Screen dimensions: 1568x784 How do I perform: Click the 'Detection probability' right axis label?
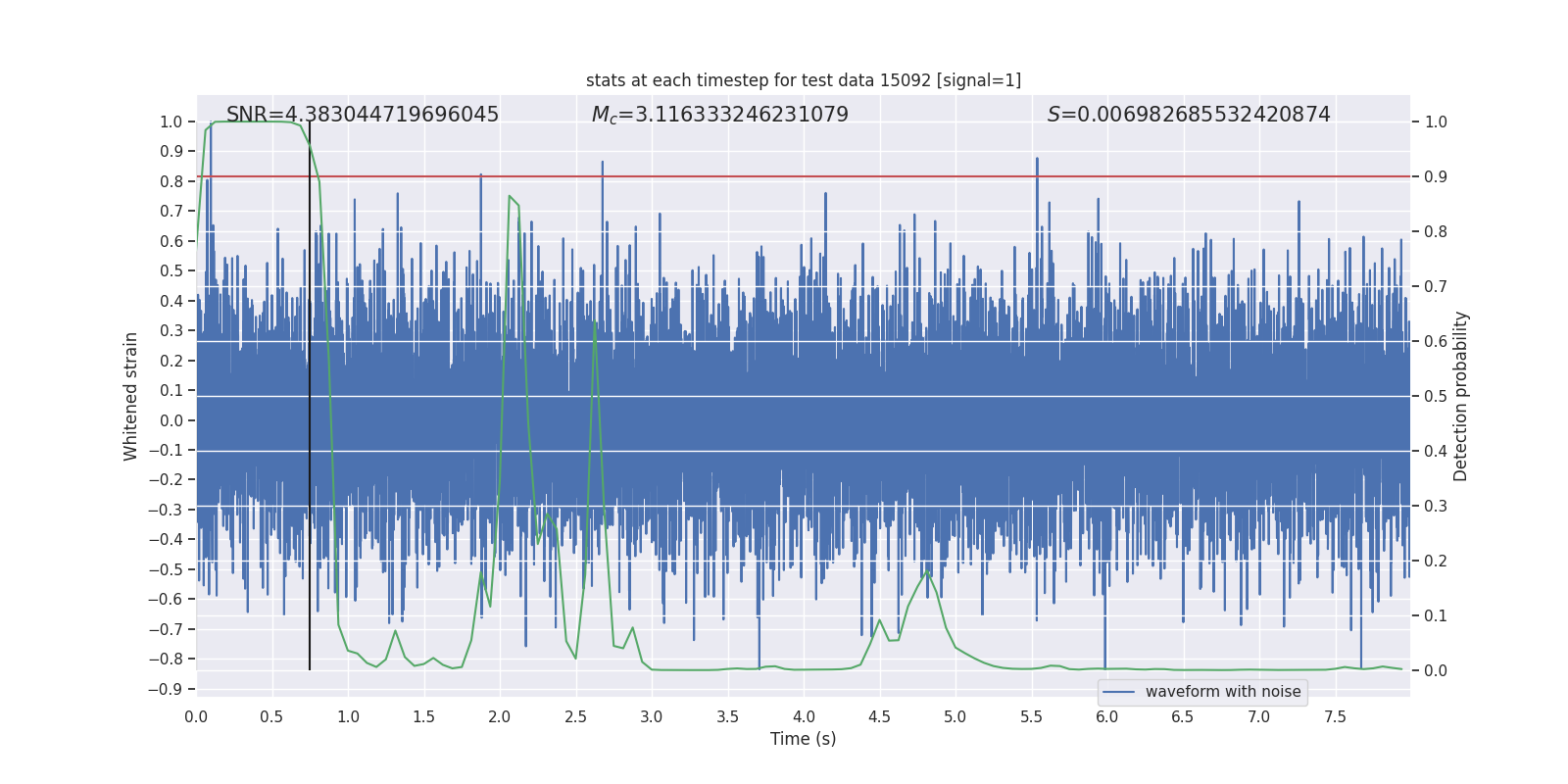1461,396
